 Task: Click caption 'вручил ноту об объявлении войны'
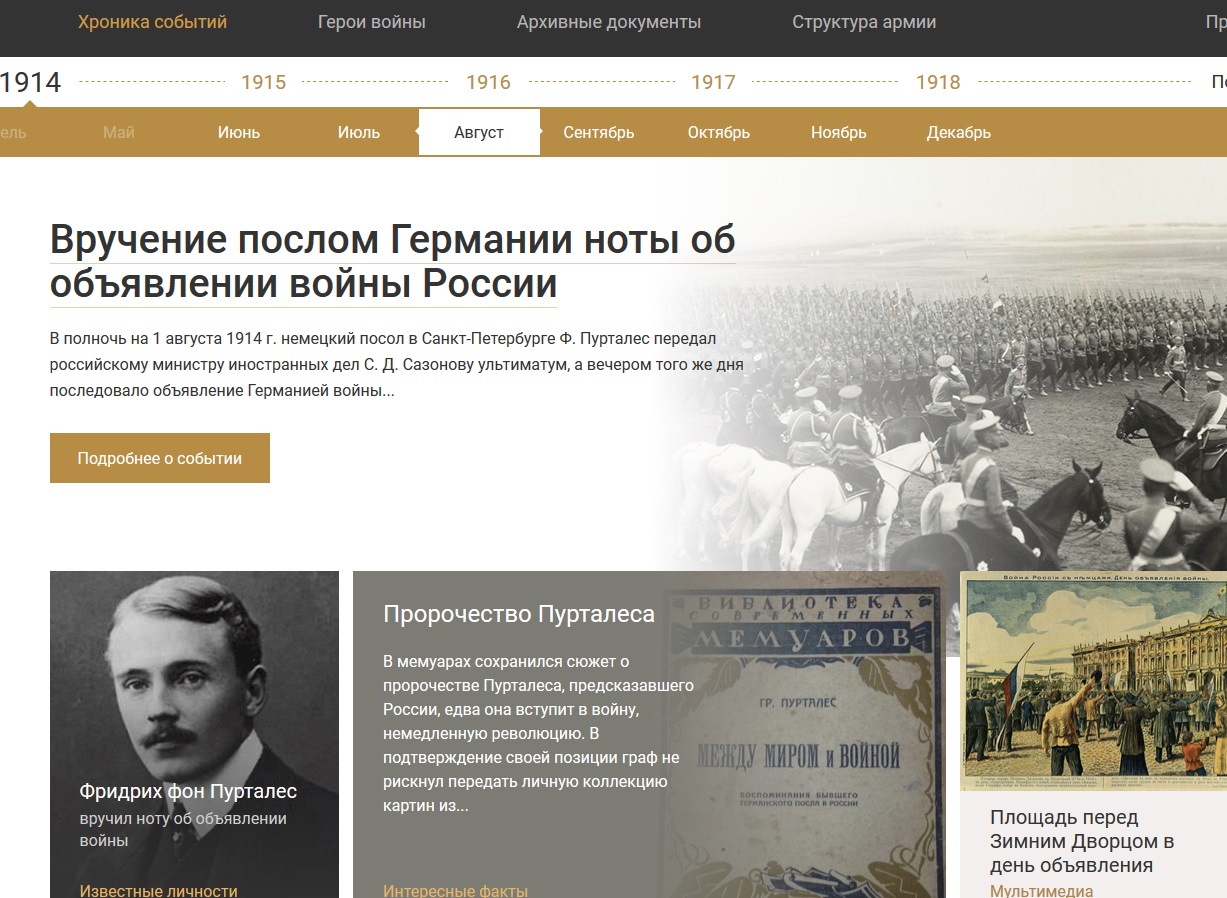(x=183, y=829)
